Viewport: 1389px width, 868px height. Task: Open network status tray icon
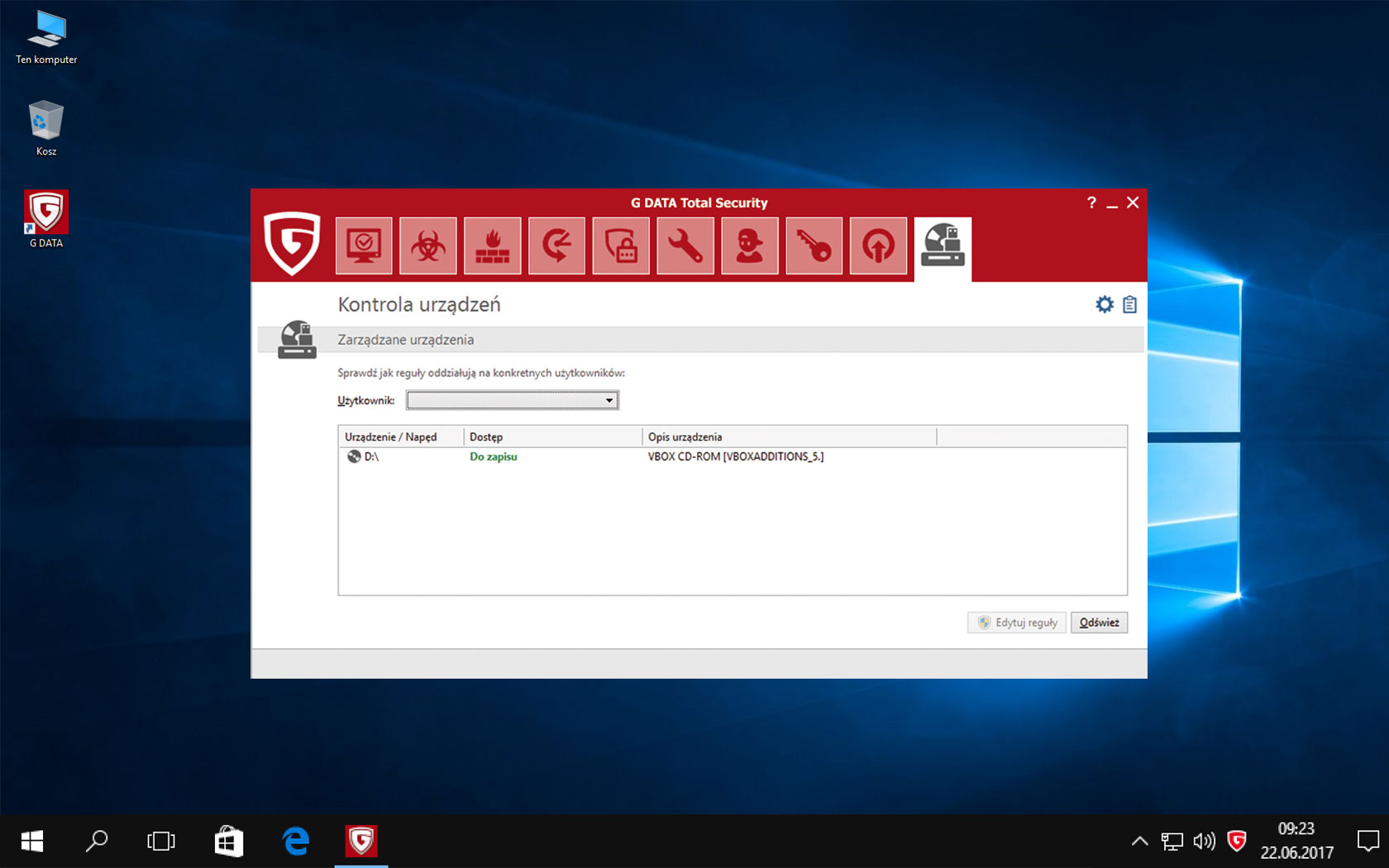pyautogui.click(x=1172, y=842)
